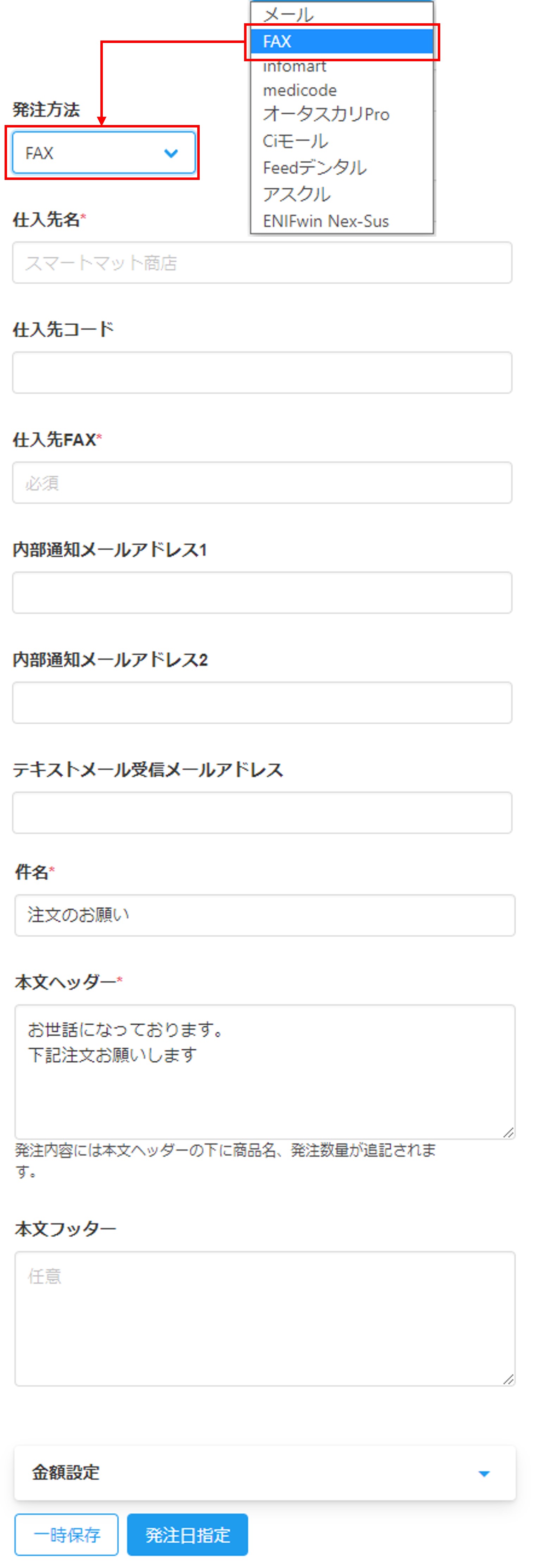Select オータスカリPro option
This screenshot has width=535, height=1568.
(341, 114)
